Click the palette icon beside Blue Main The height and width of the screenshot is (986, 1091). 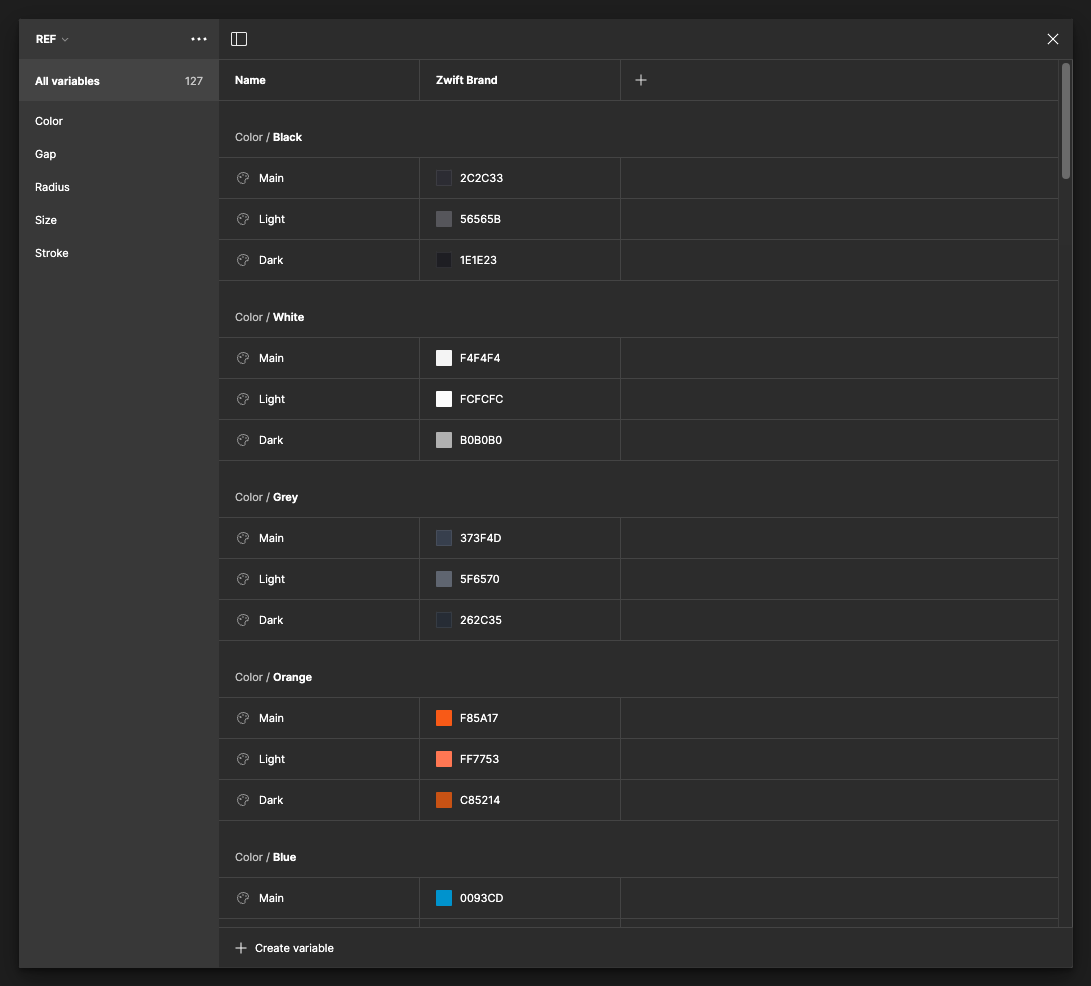(243, 898)
